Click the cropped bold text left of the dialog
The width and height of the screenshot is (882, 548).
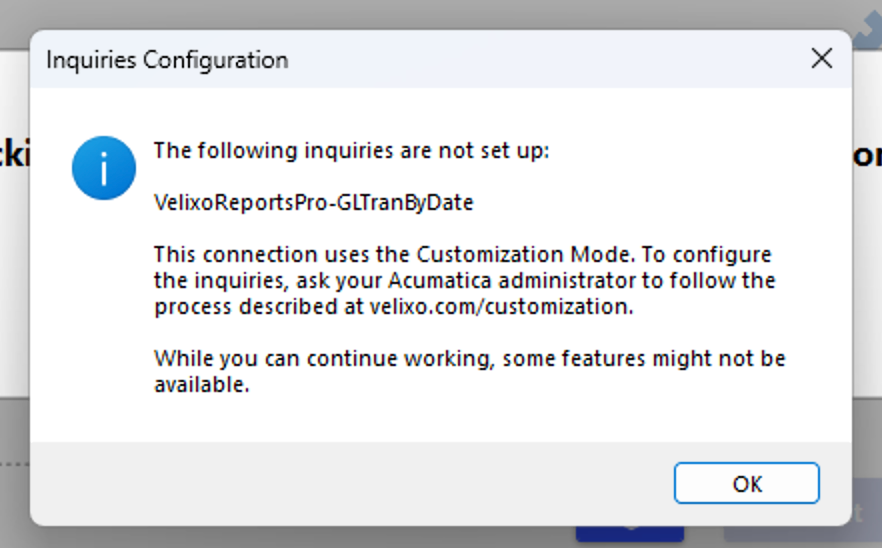[15, 152]
